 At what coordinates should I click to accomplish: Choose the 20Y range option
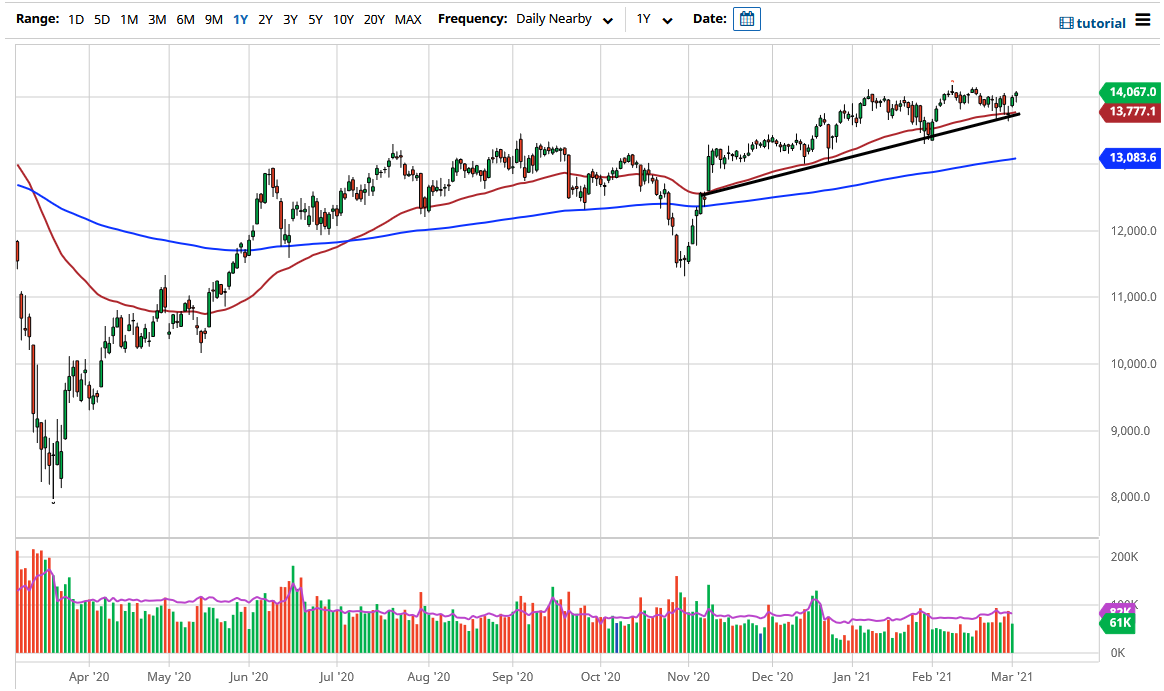374,18
